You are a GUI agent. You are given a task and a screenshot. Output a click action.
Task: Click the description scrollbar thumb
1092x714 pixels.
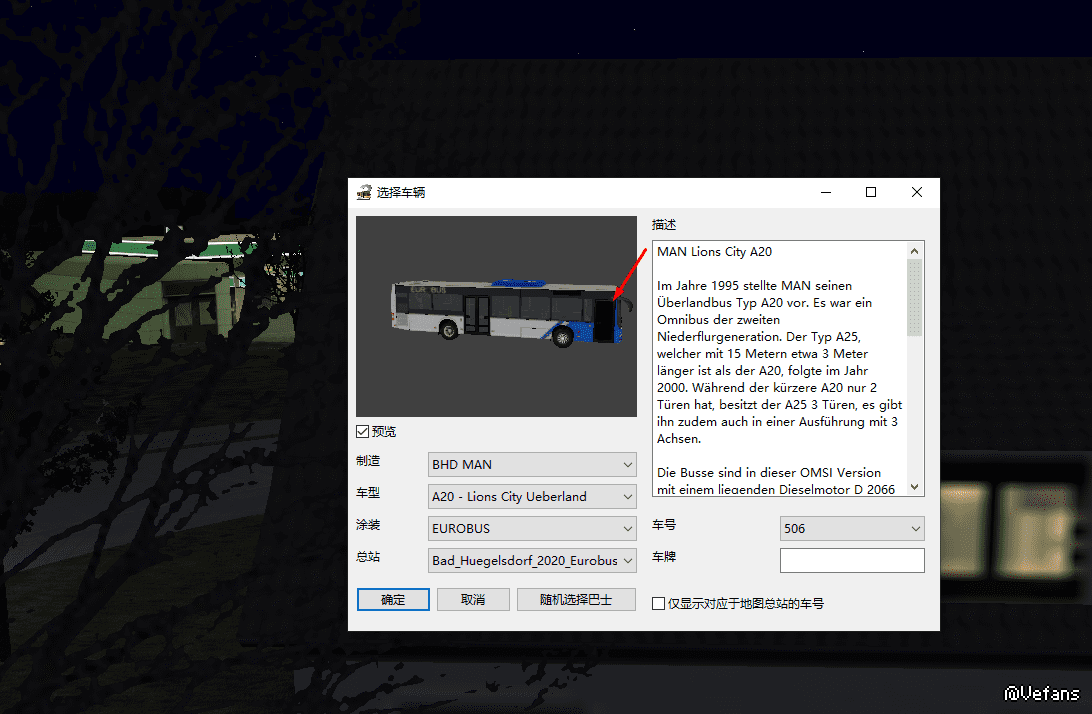914,297
